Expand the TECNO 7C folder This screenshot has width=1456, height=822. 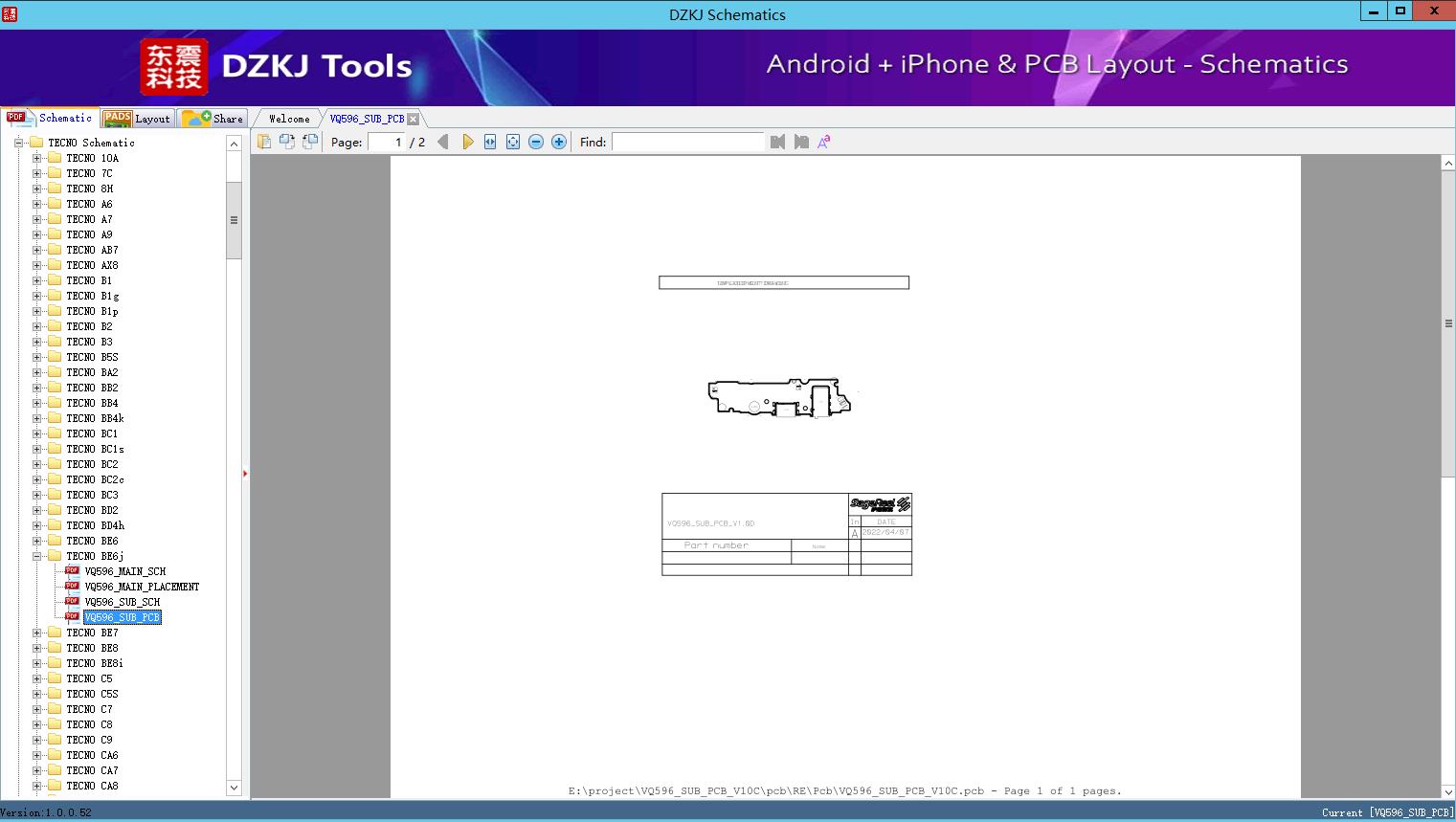pyautogui.click(x=36, y=173)
